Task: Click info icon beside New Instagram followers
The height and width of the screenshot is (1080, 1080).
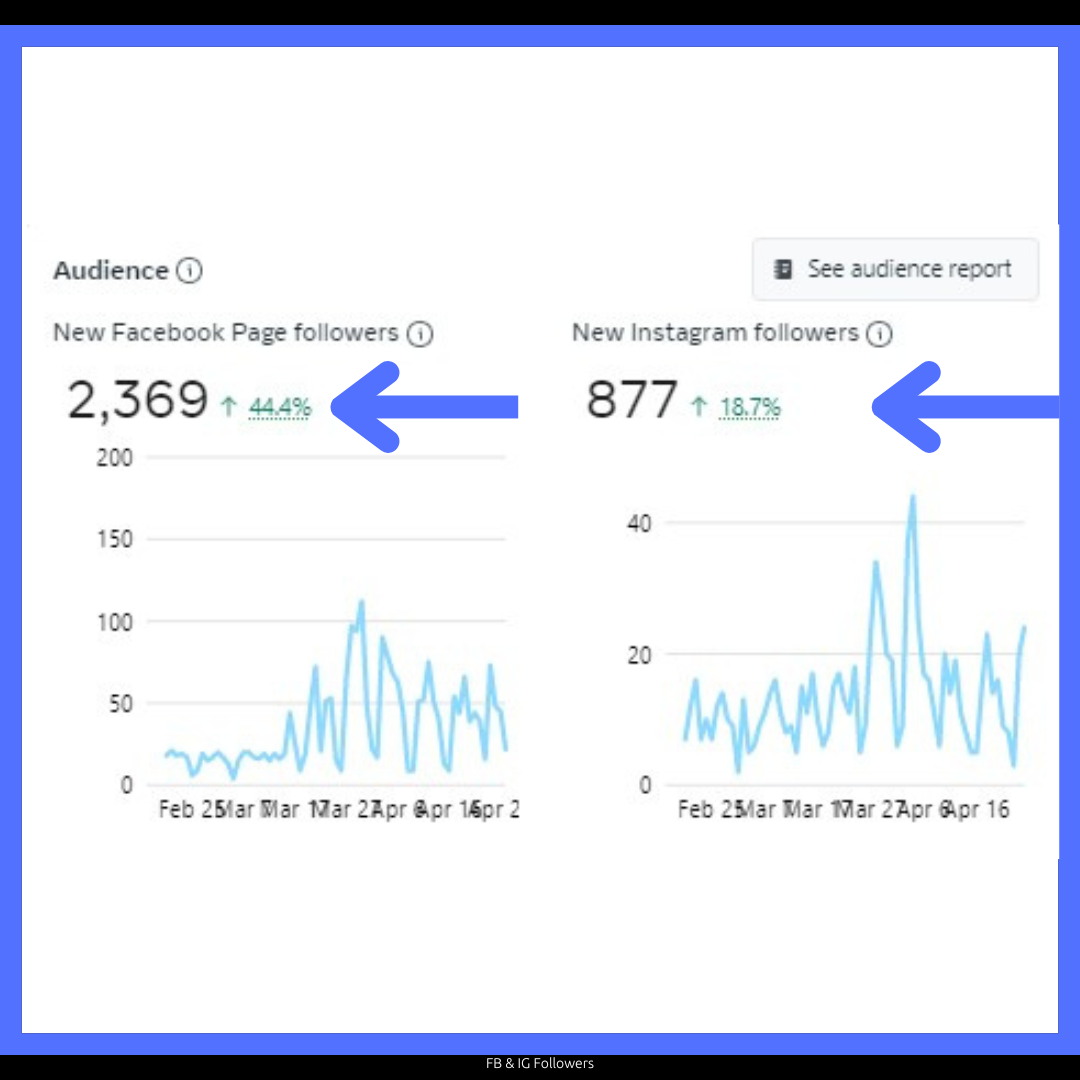Action: (x=879, y=334)
